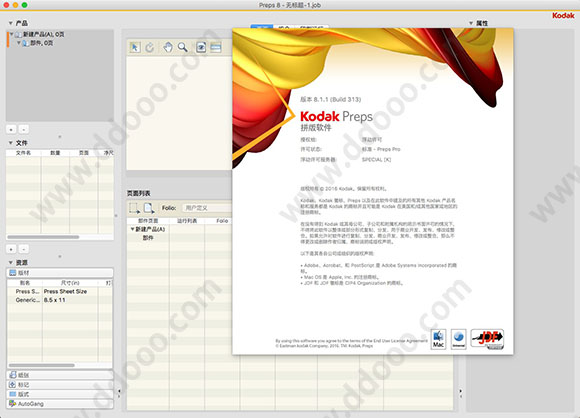Click the files table horizontal scrollbar
The image size is (580, 418).
(x=43, y=237)
